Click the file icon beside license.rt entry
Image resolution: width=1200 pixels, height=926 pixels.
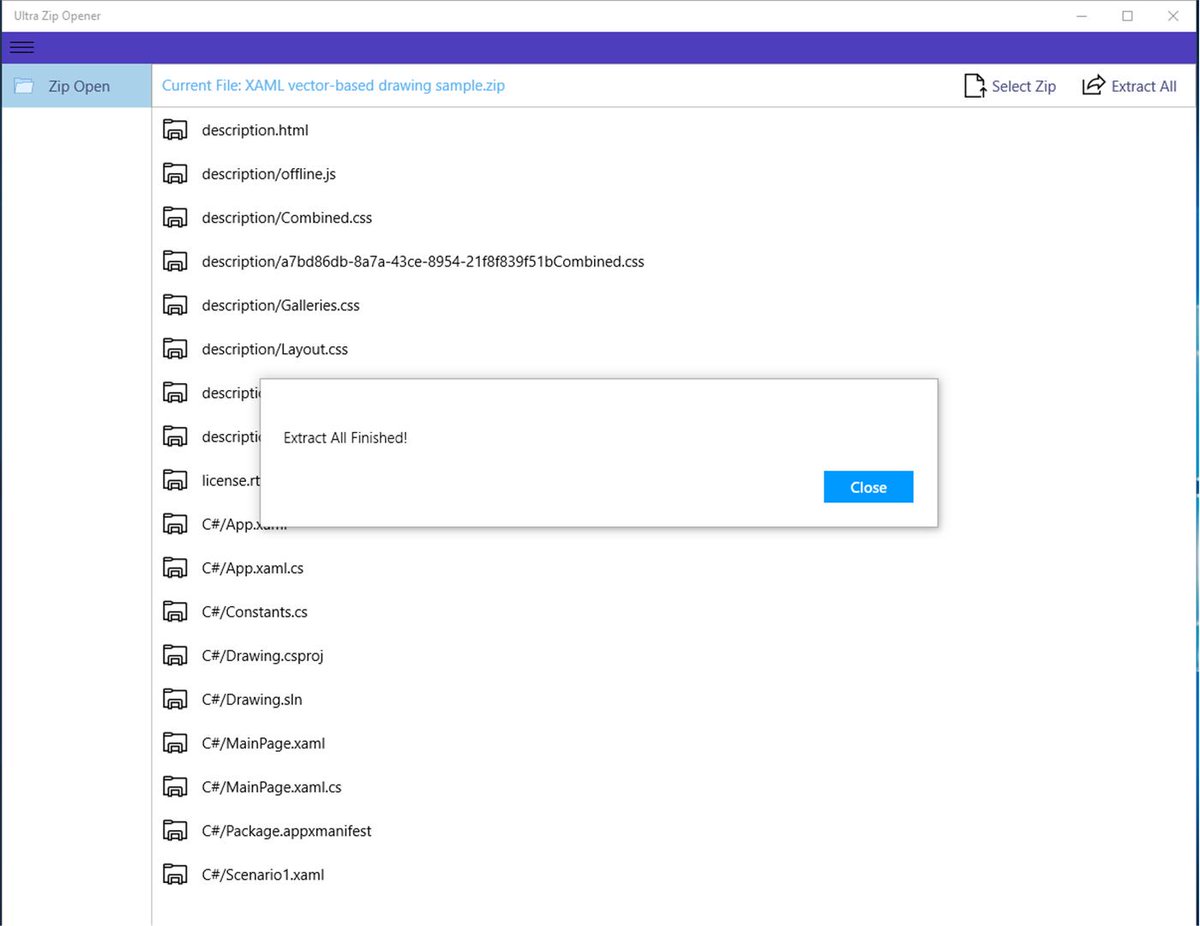click(175, 479)
